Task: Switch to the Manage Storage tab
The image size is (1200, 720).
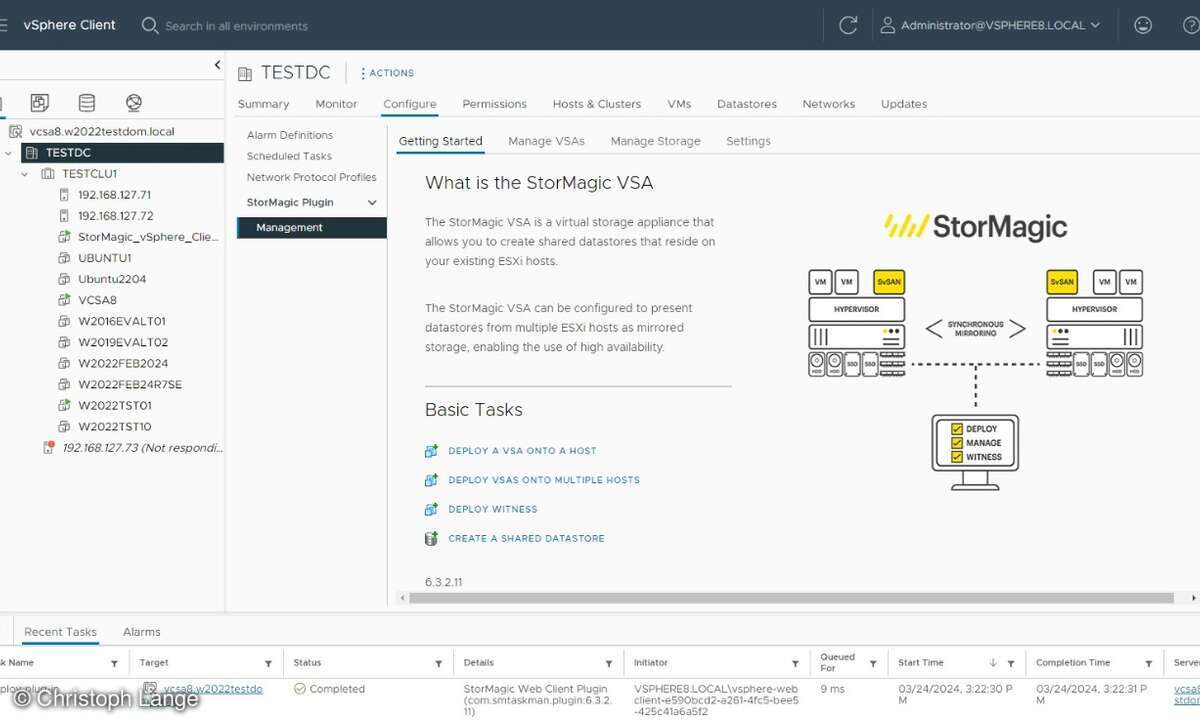Action: 656,141
